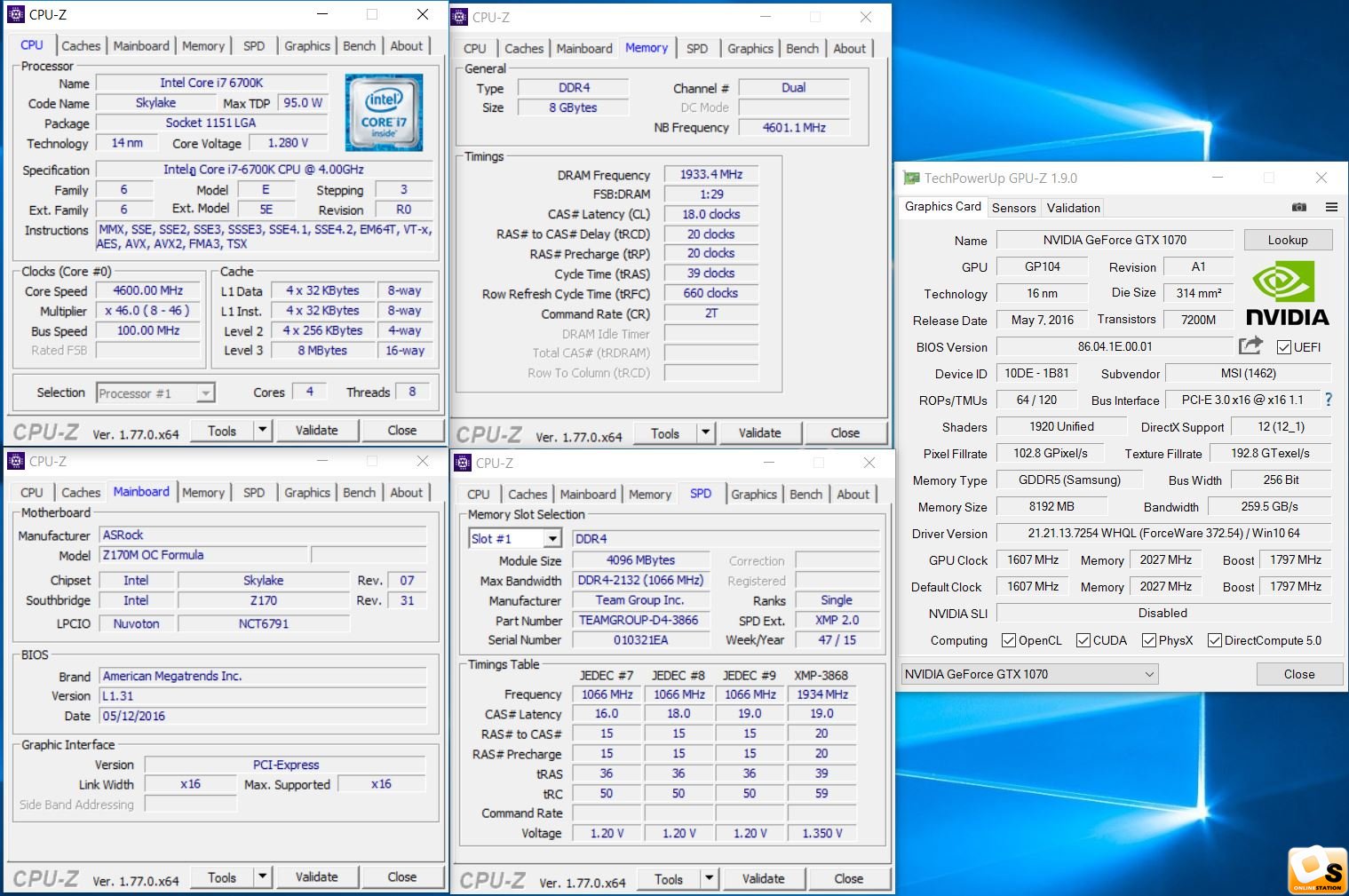Viewport: 1349px width, 896px height.
Task: Switch to GPU-Z Sensors tab
Action: [x=1013, y=208]
